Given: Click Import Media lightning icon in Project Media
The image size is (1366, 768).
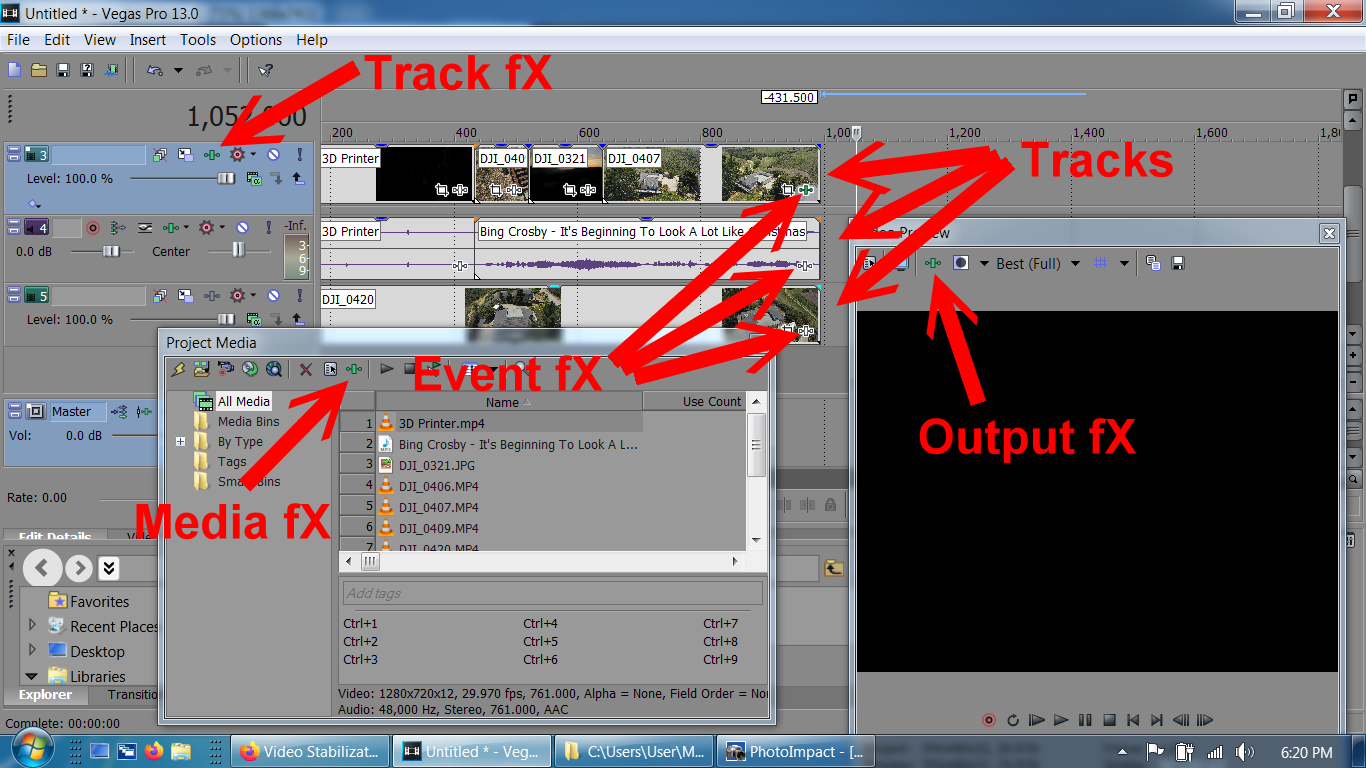Looking at the screenshot, I should click(x=179, y=369).
